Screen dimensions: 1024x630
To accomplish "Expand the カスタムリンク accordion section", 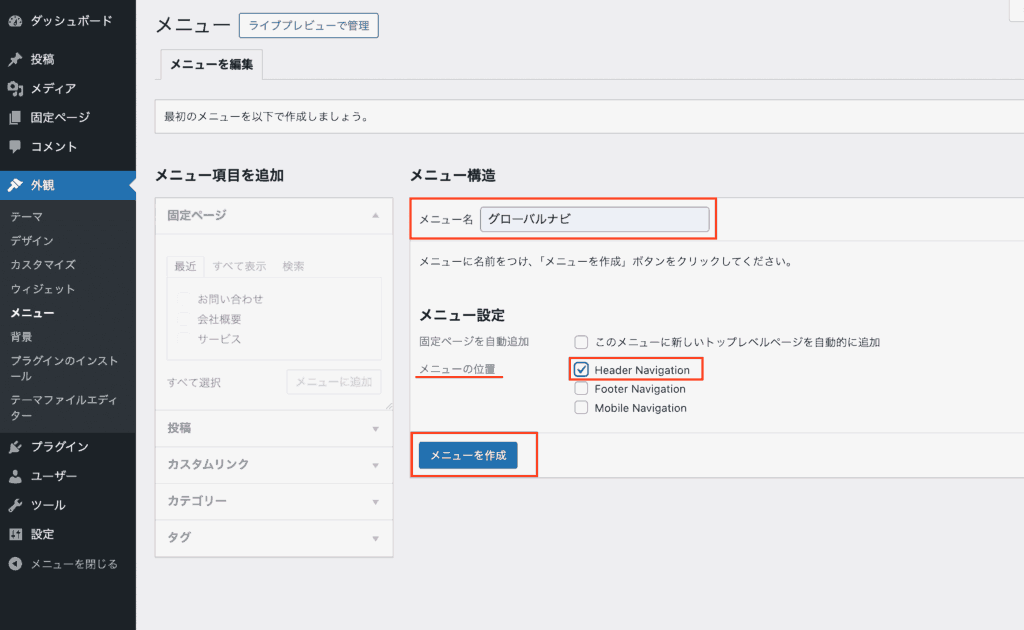I will pos(274,465).
